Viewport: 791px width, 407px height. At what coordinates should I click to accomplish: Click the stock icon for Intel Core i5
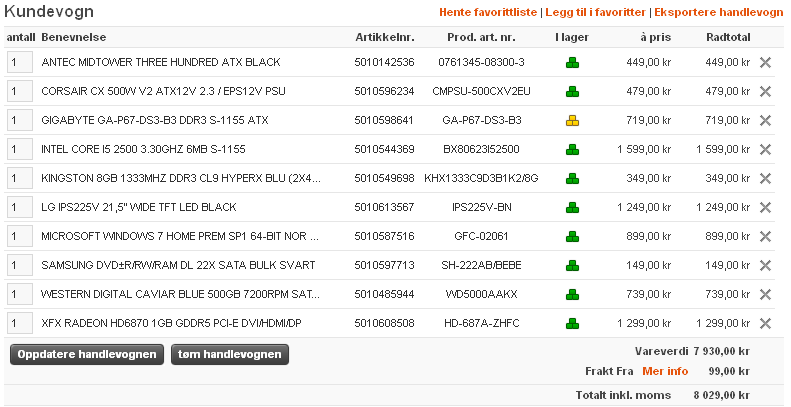point(572,150)
